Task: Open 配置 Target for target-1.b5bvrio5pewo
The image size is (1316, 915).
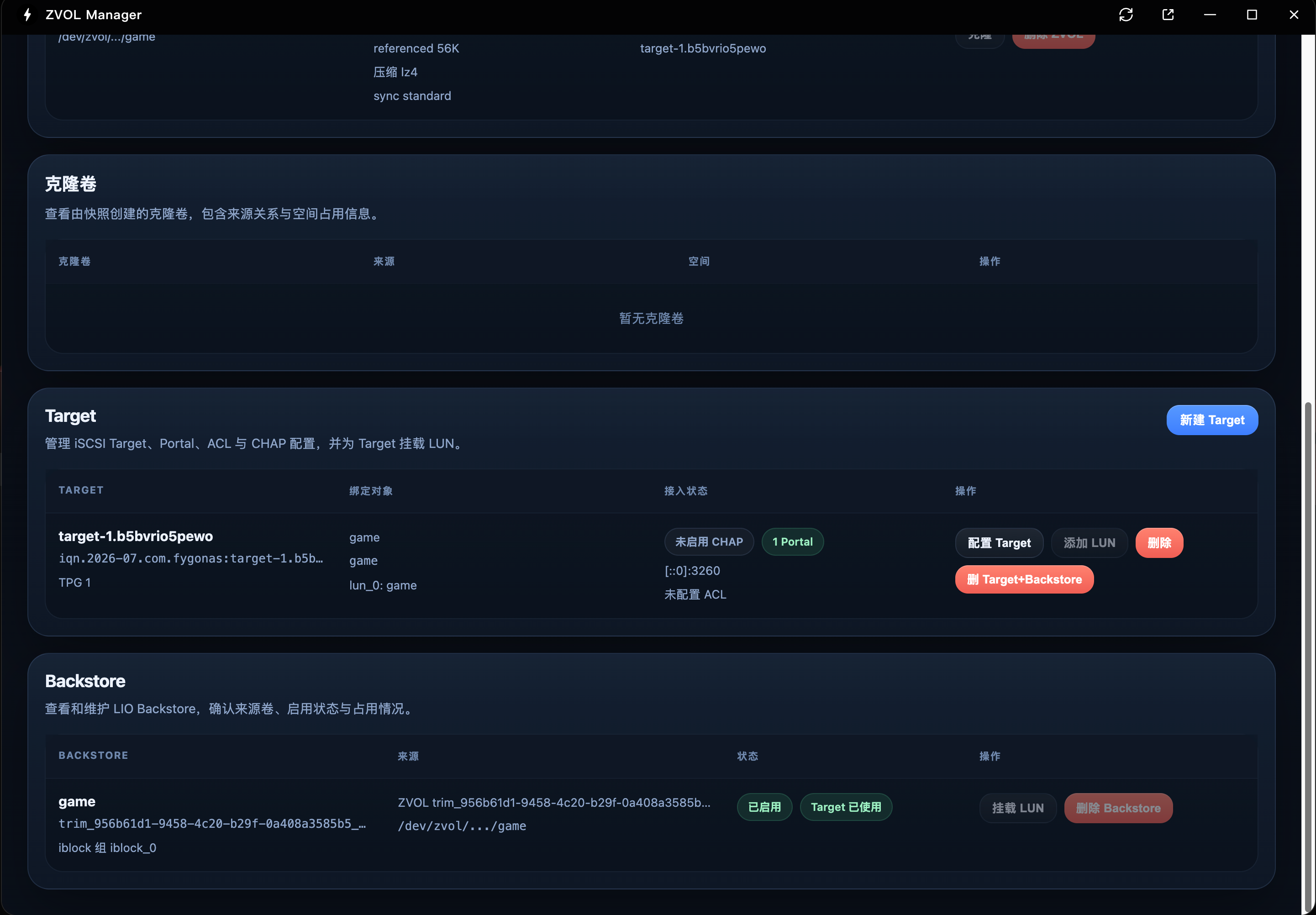Action: 999,542
